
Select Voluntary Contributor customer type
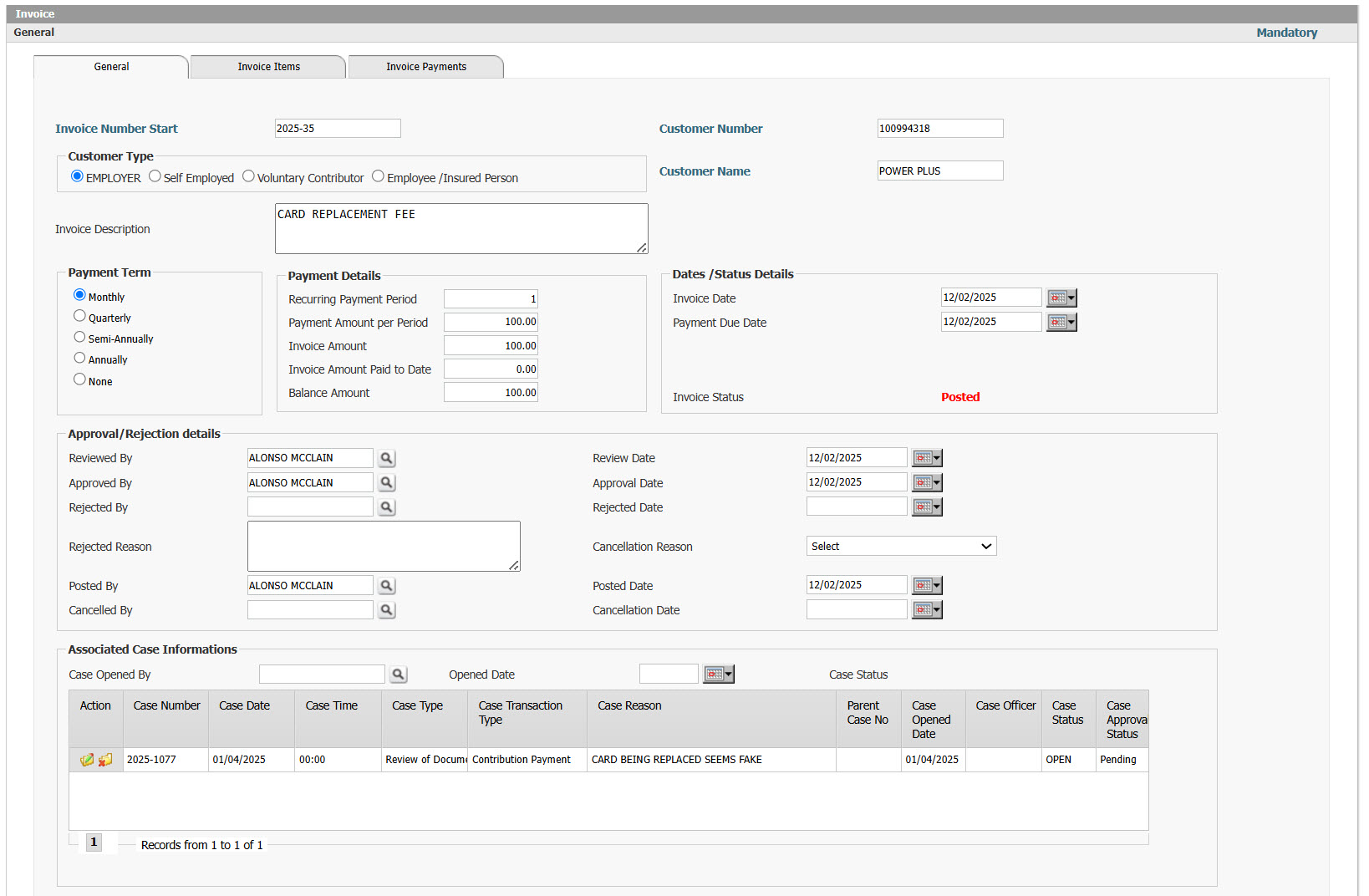point(248,176)
